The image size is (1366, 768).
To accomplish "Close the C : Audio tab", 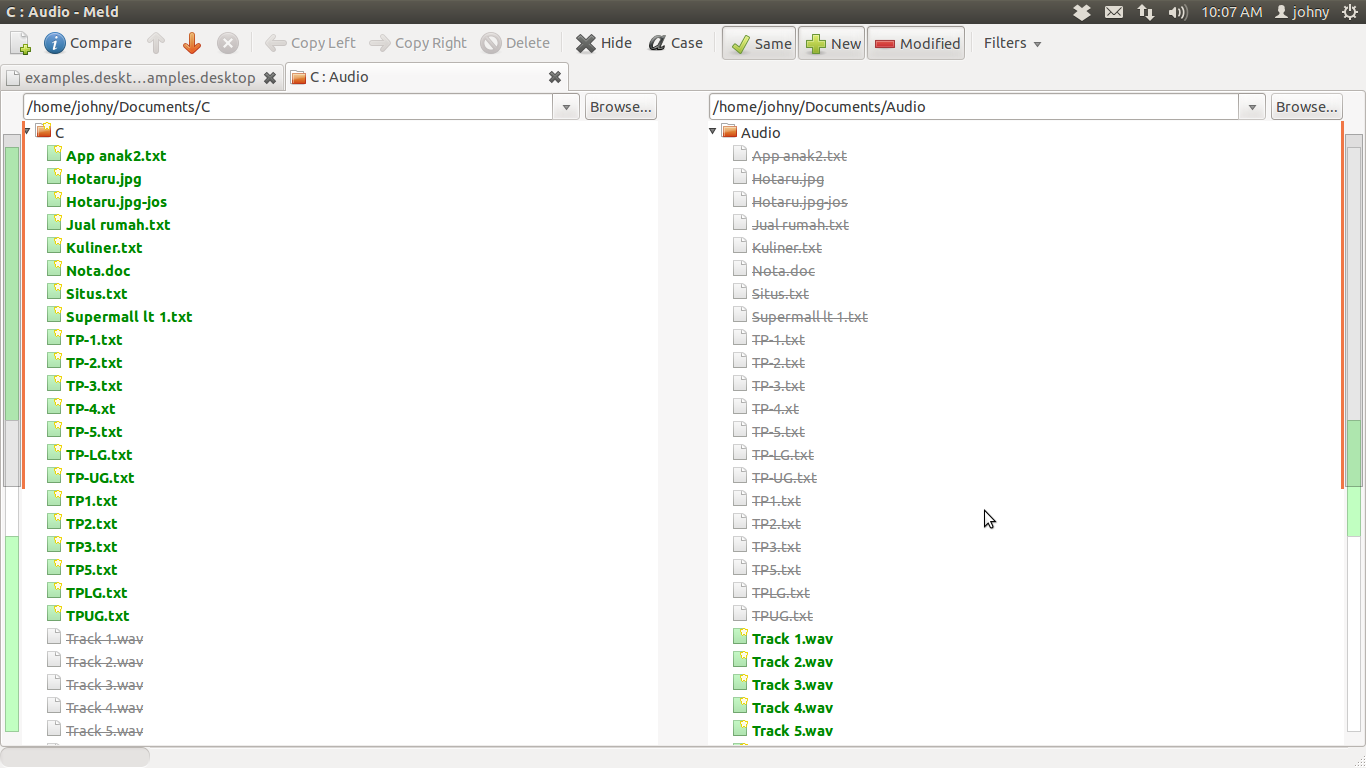I will tap(555, 77).
